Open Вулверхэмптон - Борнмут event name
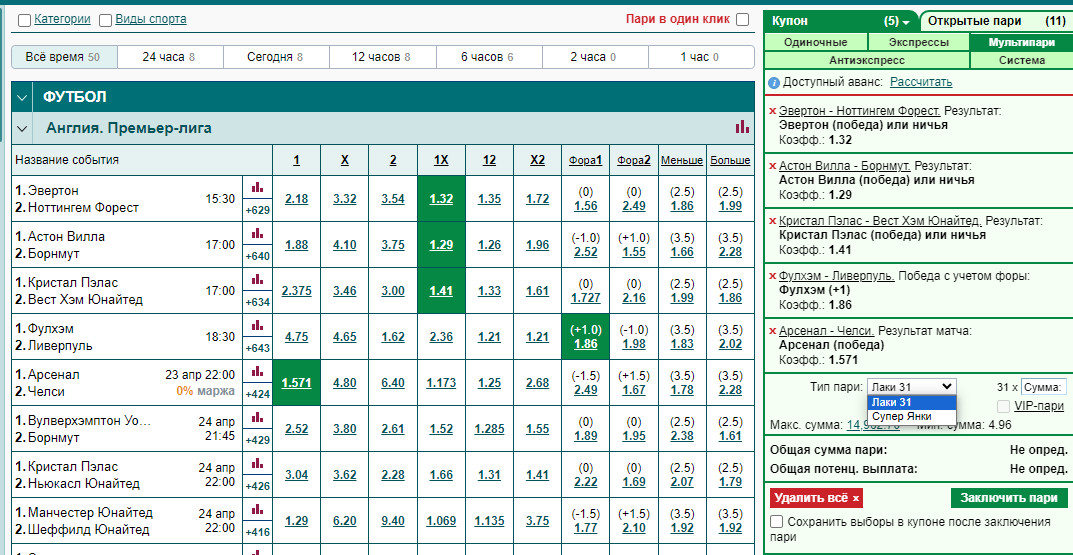The height and width of the screenshot is (555, 1073). tap(82, 429)
